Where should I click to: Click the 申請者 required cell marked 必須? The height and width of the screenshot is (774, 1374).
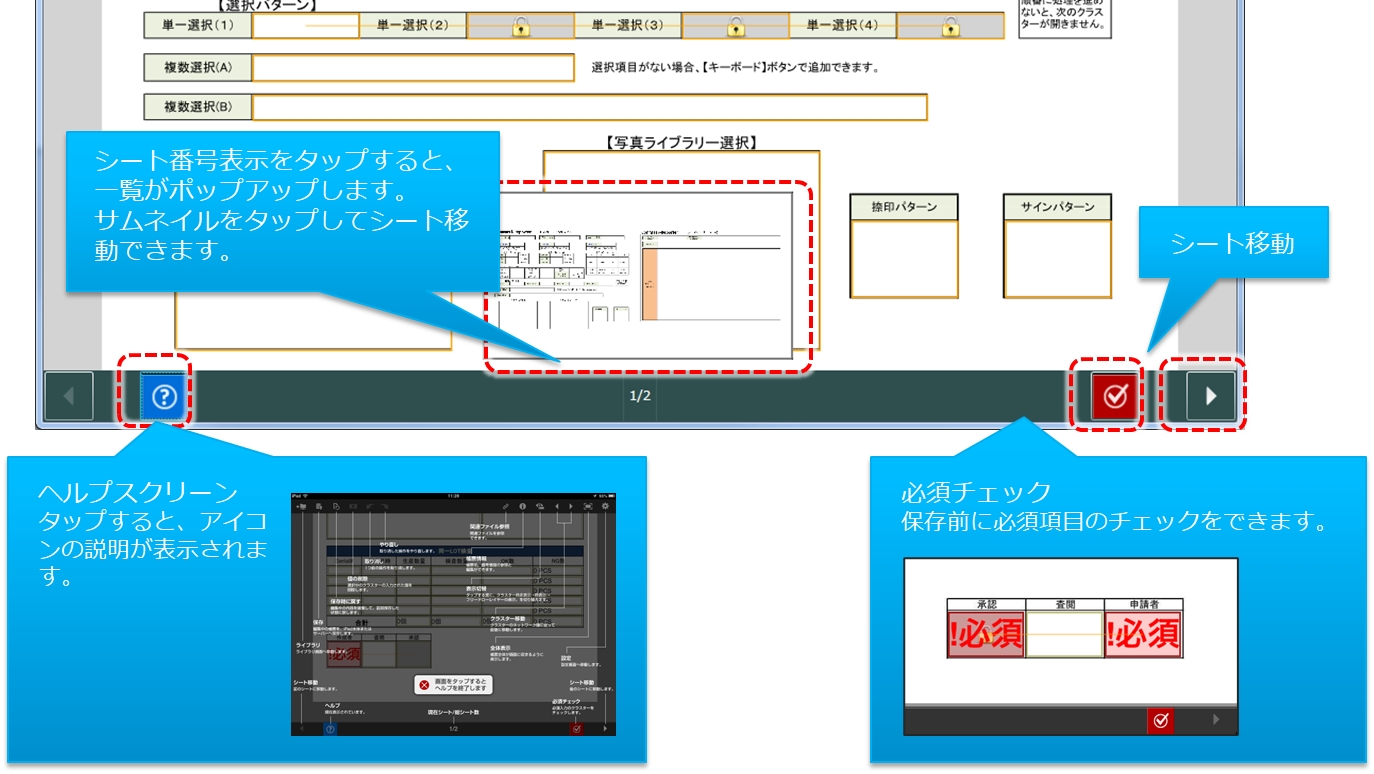(x=1143, y=634)
